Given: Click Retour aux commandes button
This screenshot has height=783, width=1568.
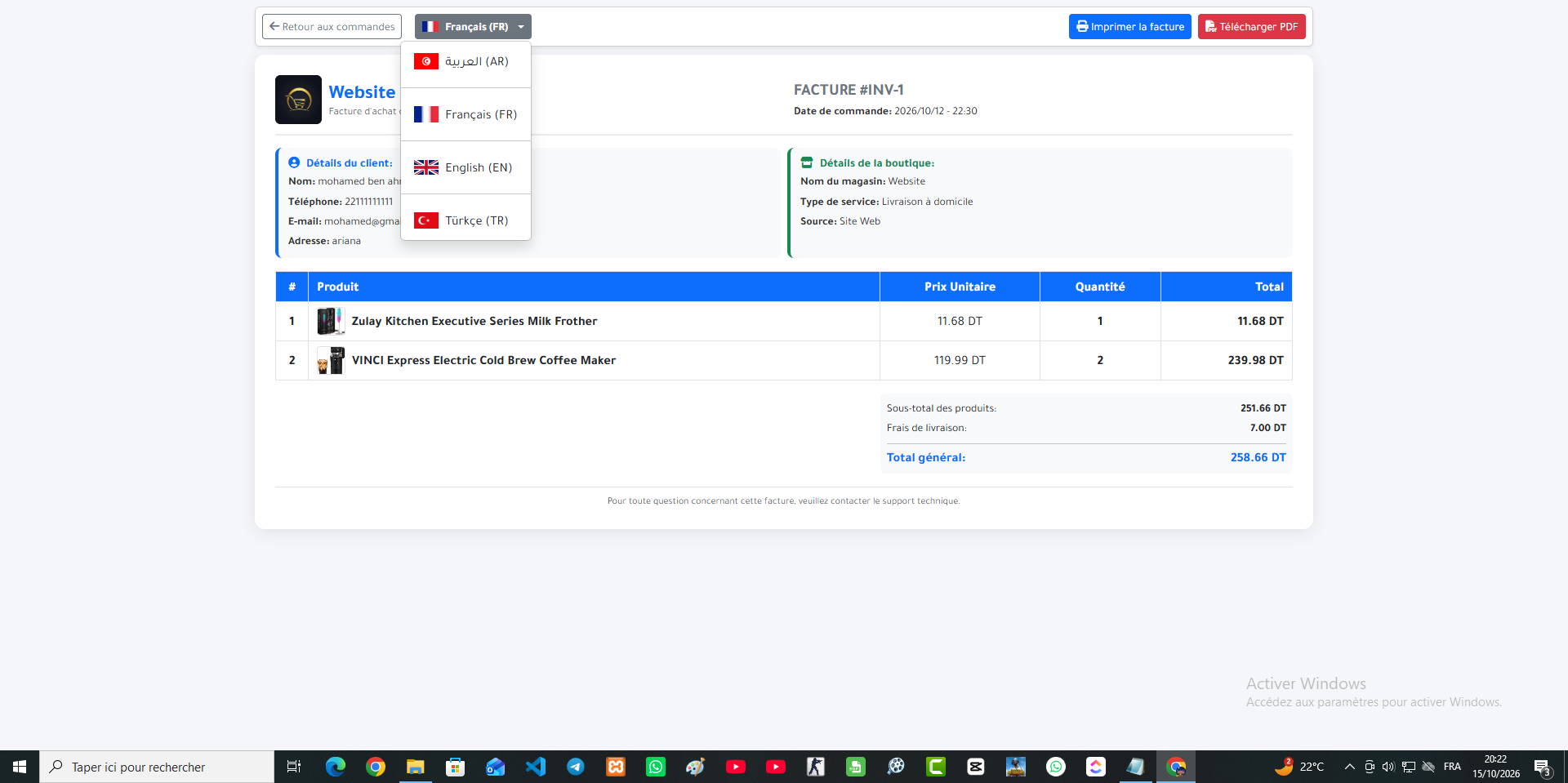Looking at the screenshot, I should click(332, 26).
